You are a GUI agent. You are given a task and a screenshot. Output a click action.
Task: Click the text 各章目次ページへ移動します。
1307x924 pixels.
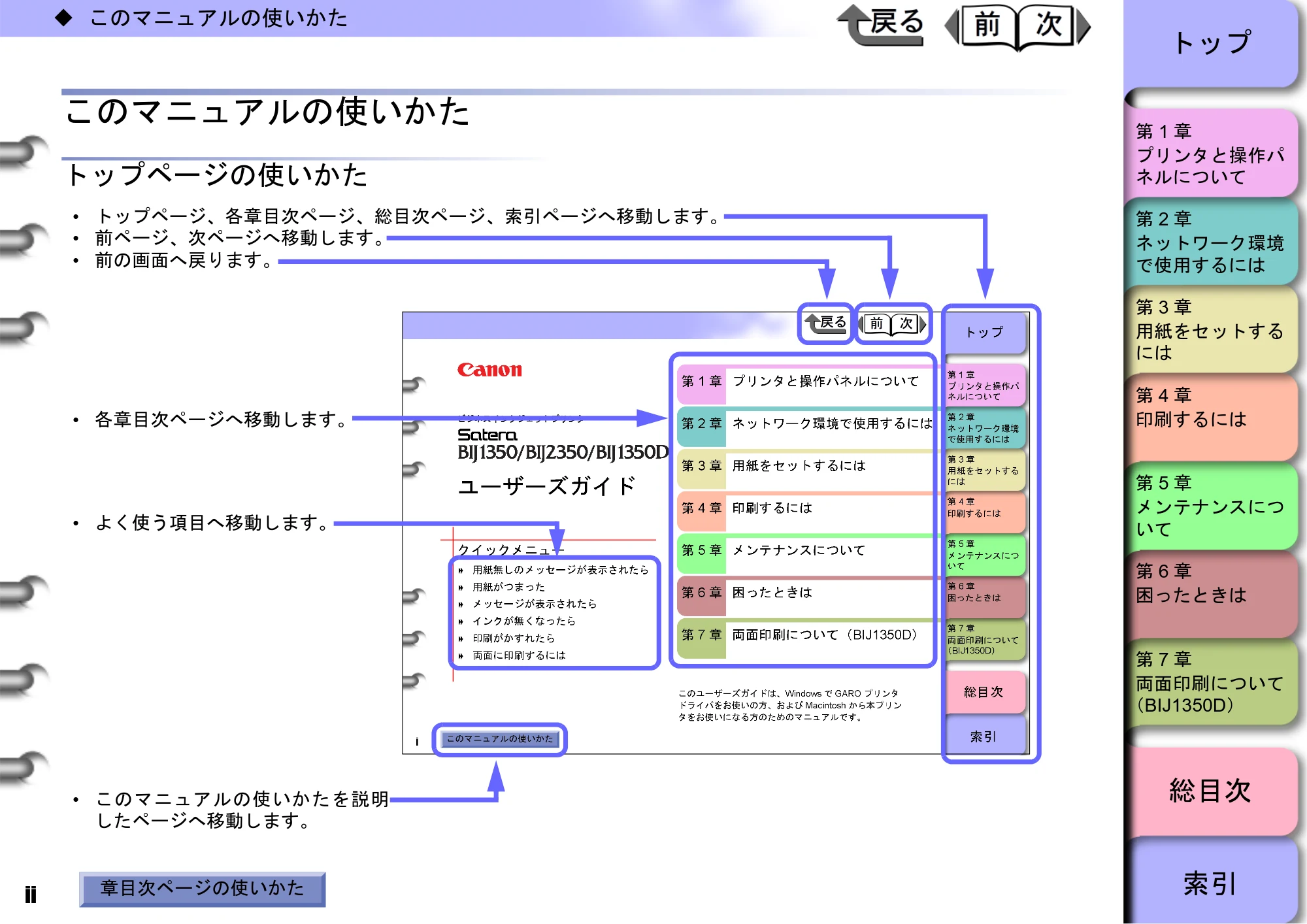(222, 419)
